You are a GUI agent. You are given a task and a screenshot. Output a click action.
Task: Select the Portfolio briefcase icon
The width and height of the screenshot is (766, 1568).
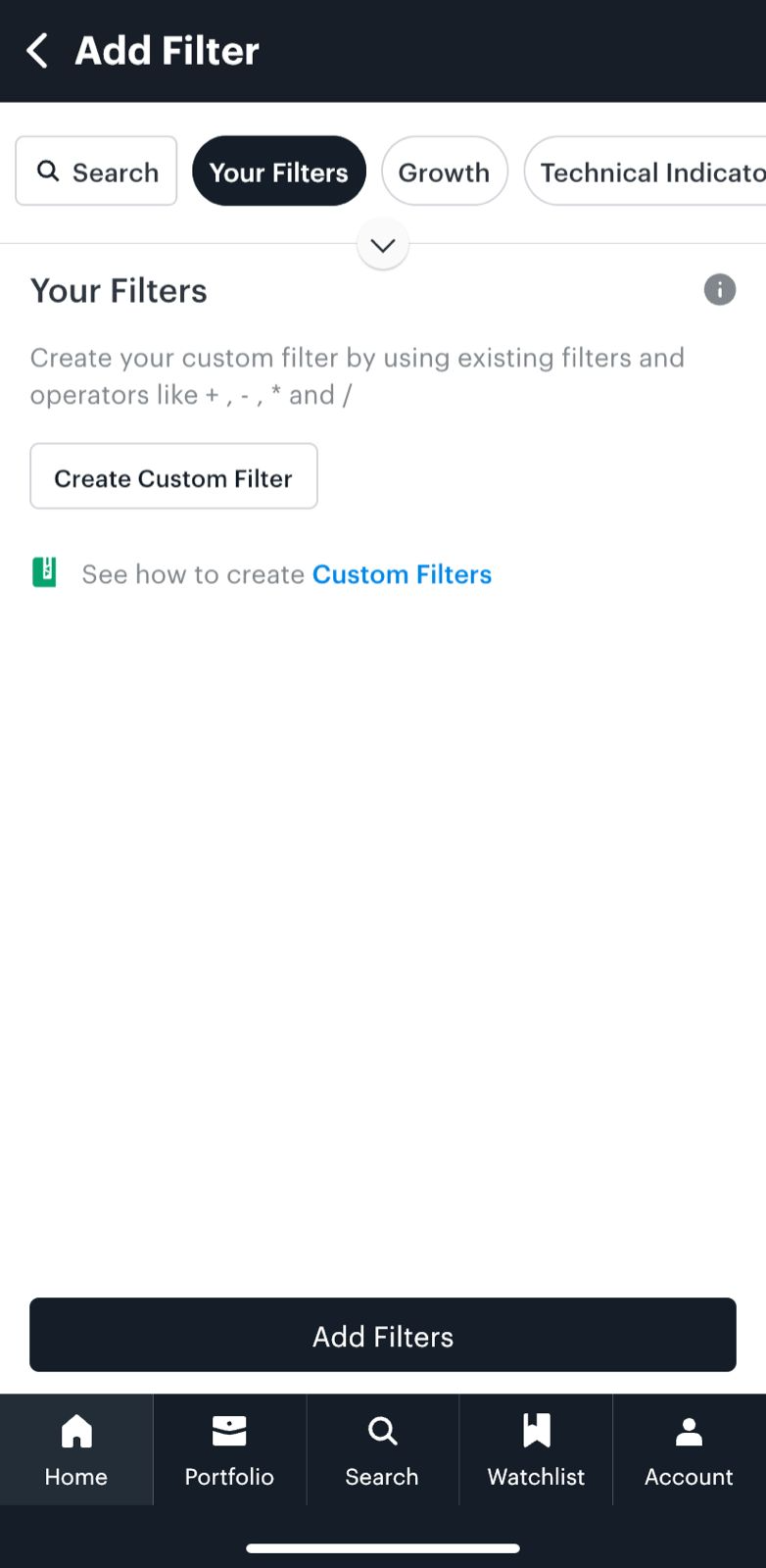pos(229,1430)
